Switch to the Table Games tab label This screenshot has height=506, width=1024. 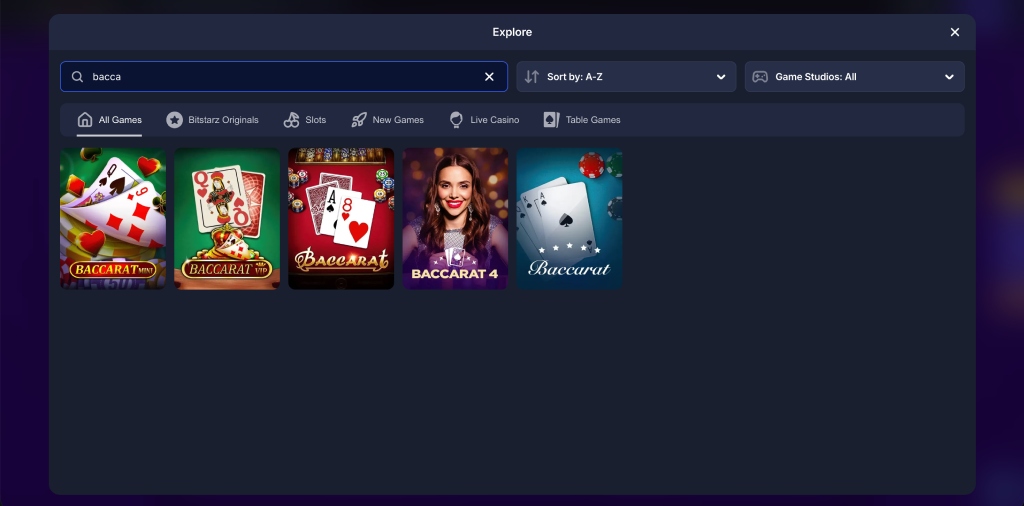pyautogui.click(x=593, y=119)
